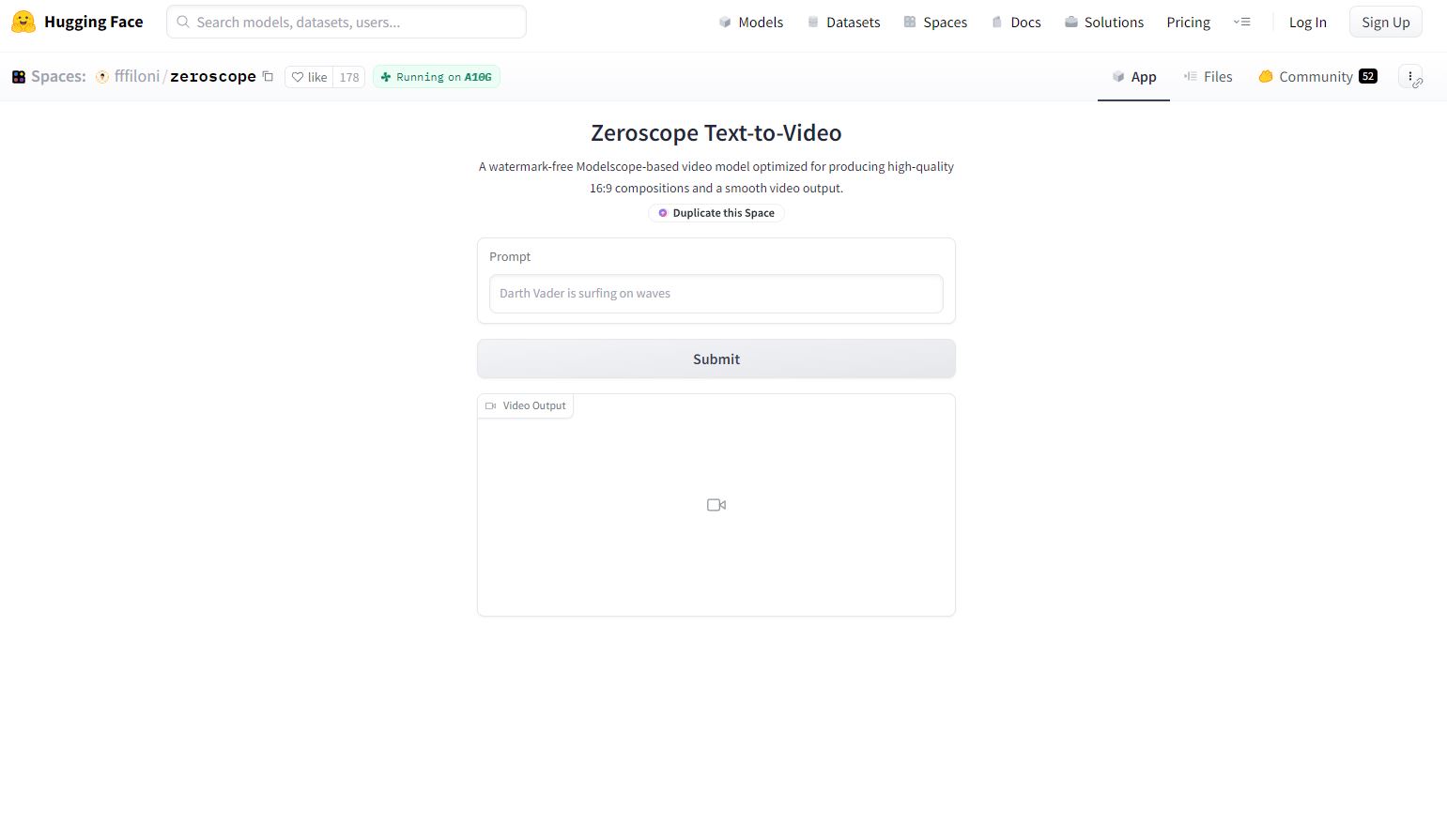Click the Running on A10G status badge
Screen dimensions: 1447x840
click(437, 77)
